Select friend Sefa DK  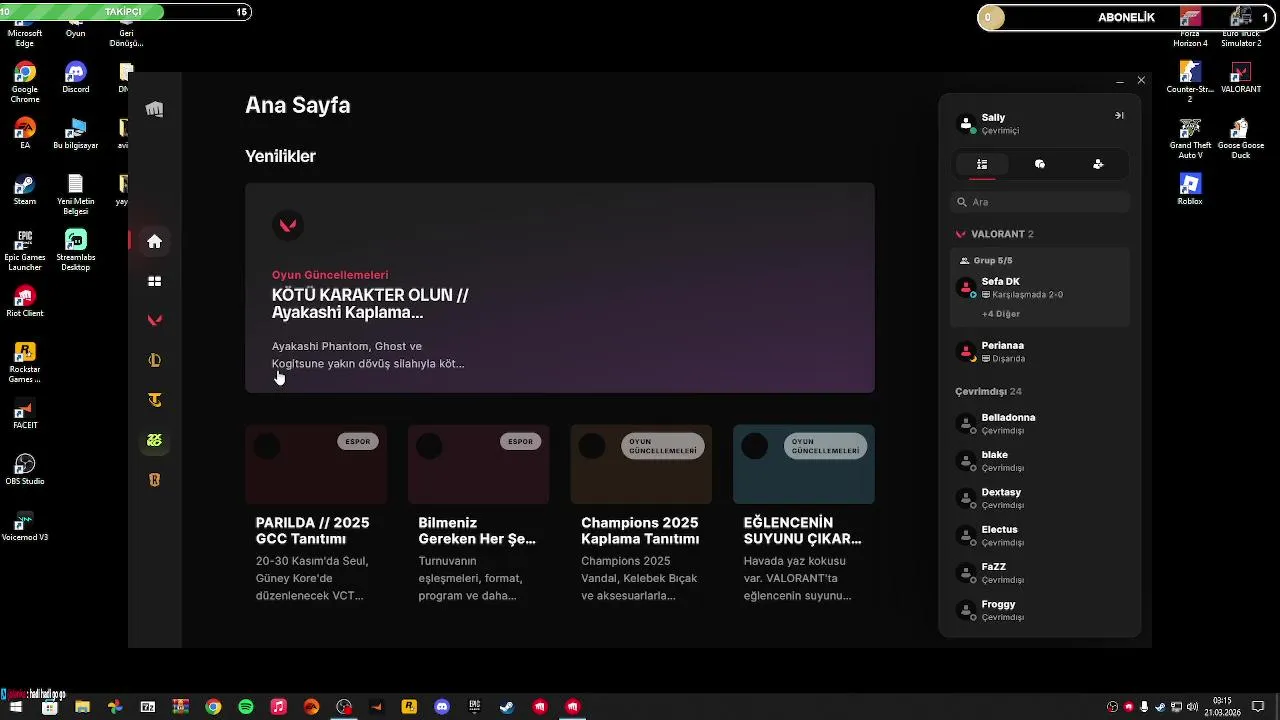pos(1040,288)
